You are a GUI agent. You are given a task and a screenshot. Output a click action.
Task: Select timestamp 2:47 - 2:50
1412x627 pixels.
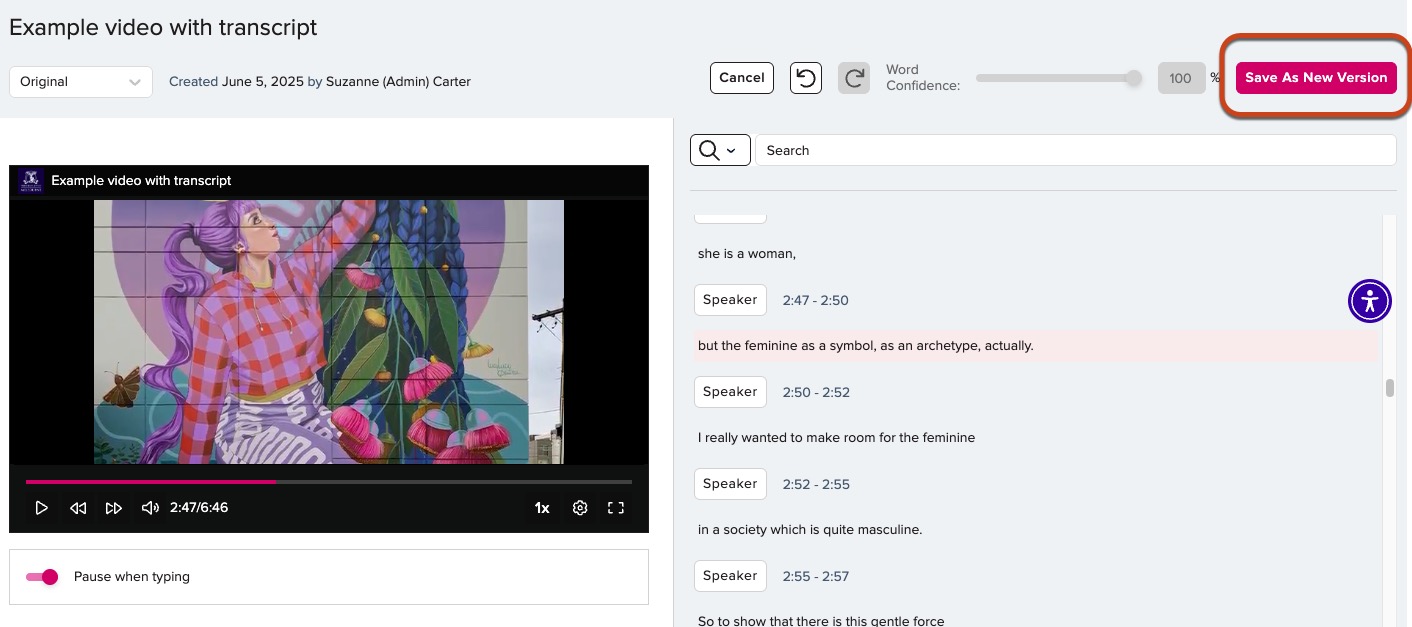click(816, 300)
